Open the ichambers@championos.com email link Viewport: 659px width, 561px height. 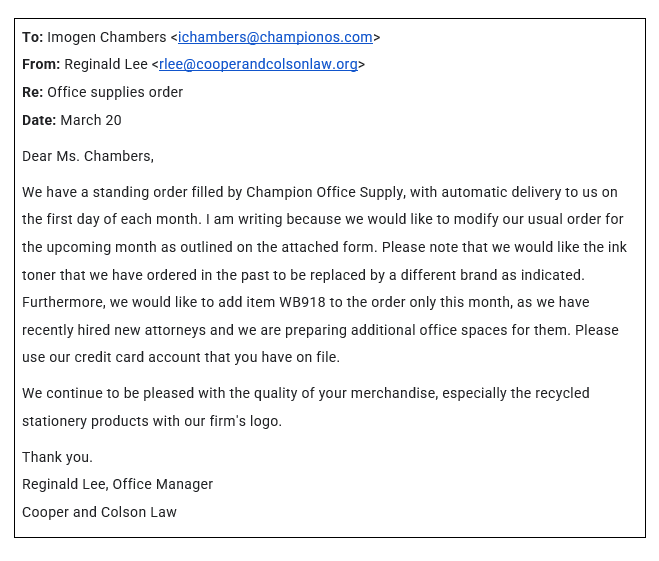coord(275,37)
